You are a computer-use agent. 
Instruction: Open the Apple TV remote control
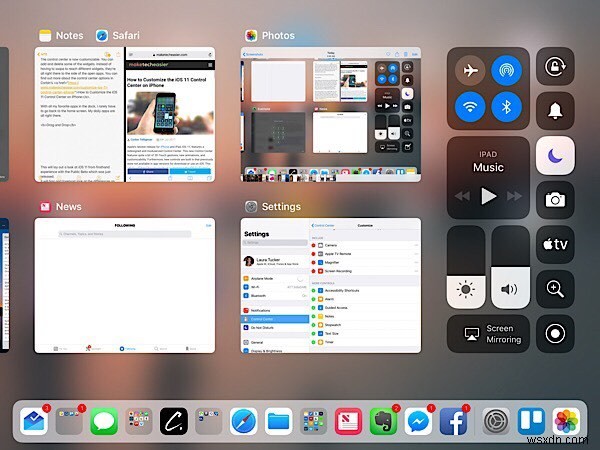[555, 245]
